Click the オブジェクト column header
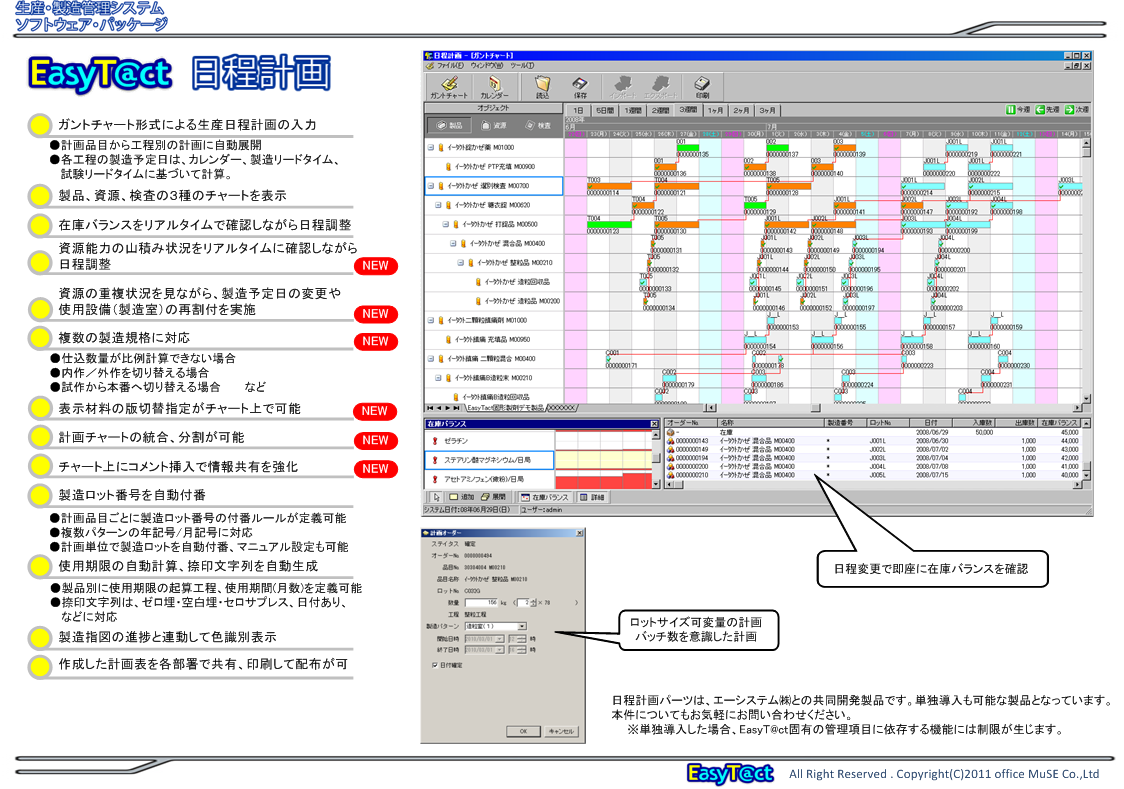The width and height of the screenshot is (1124, 789). pyautogui.click(x=493, y=108)
